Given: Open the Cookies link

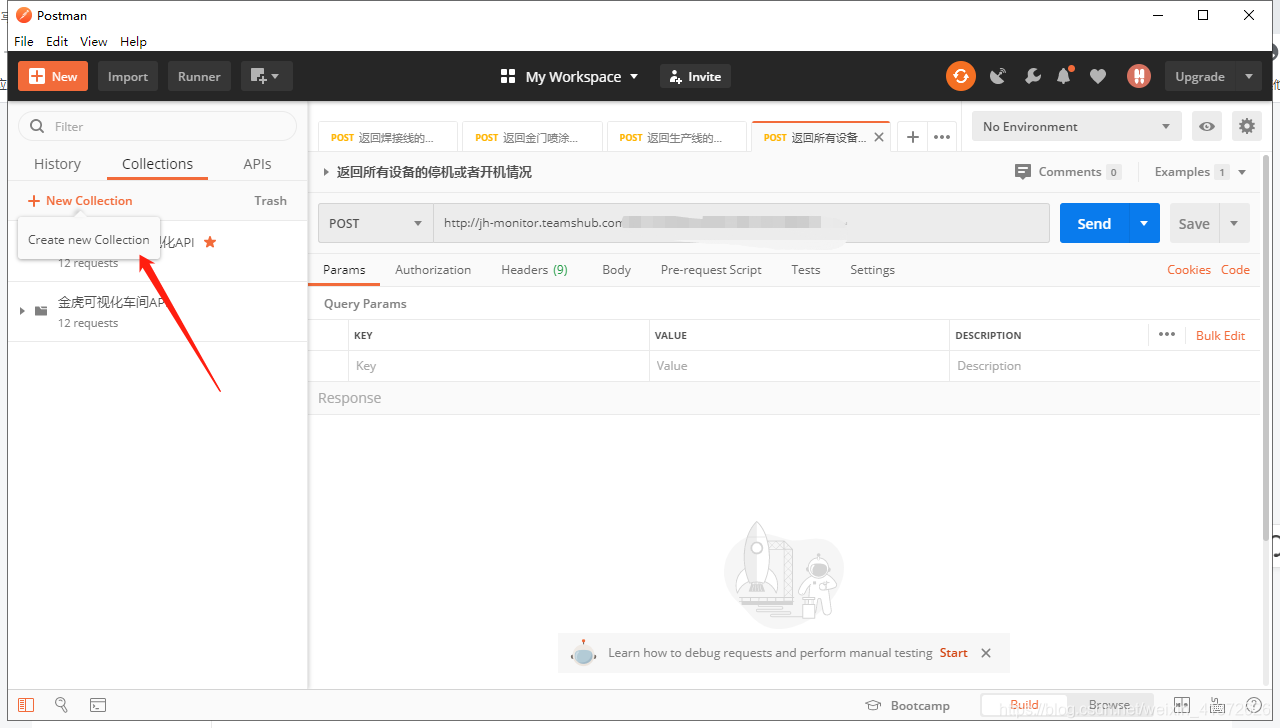Looking at the screenshot, I should pos(1189,270).
